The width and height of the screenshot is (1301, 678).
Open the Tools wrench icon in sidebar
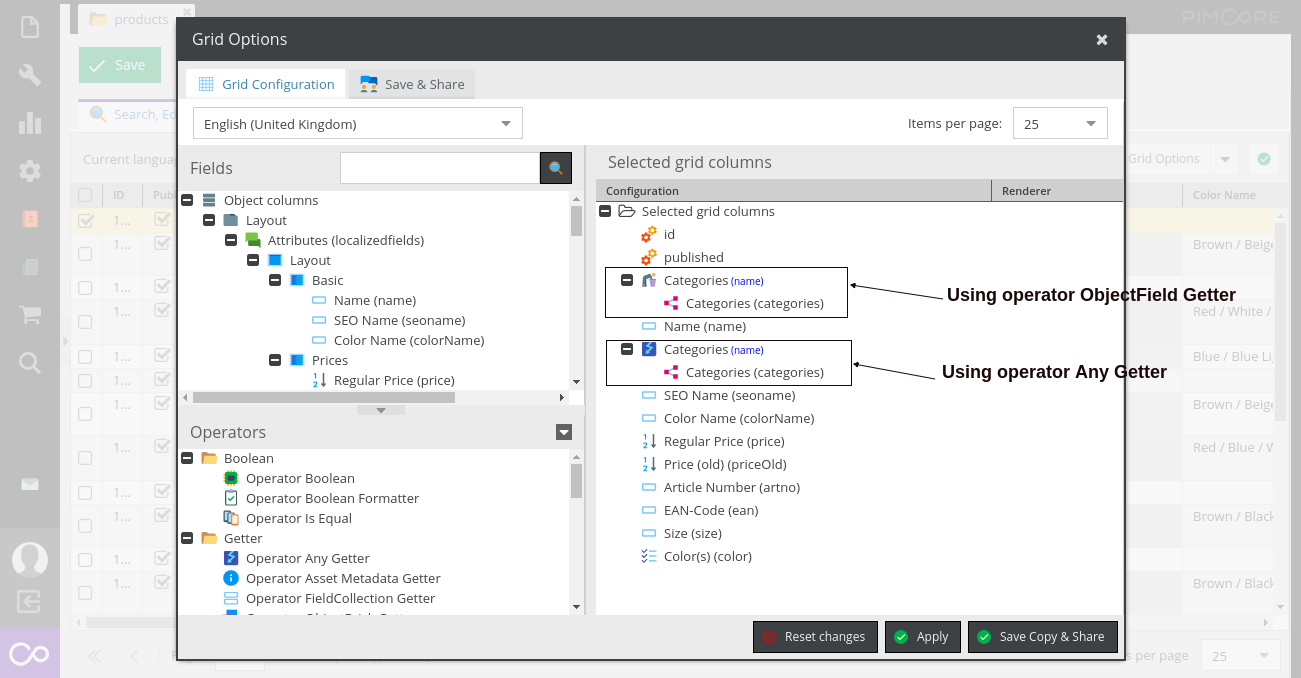point(30,75)
